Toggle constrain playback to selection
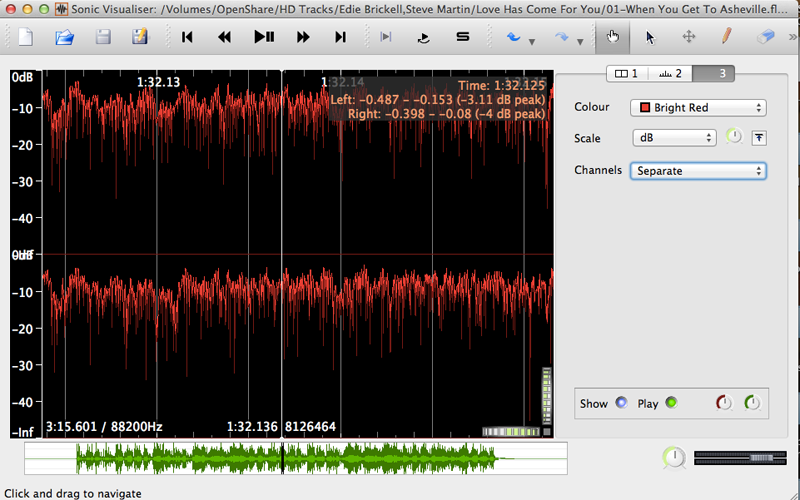Viewport: 800px width, 500px height. click(x=386, y=37)
